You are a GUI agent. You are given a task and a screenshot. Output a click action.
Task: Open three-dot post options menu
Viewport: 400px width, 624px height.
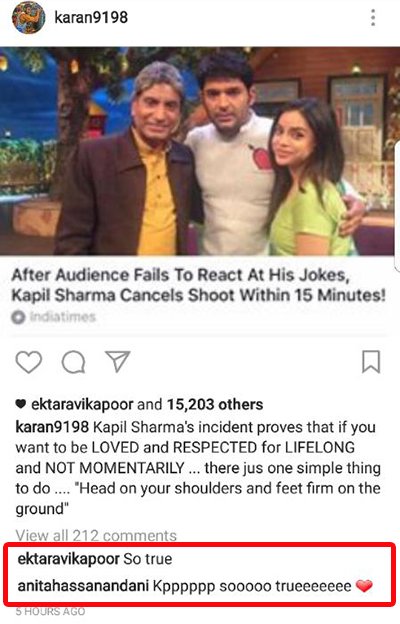point(373,18)
